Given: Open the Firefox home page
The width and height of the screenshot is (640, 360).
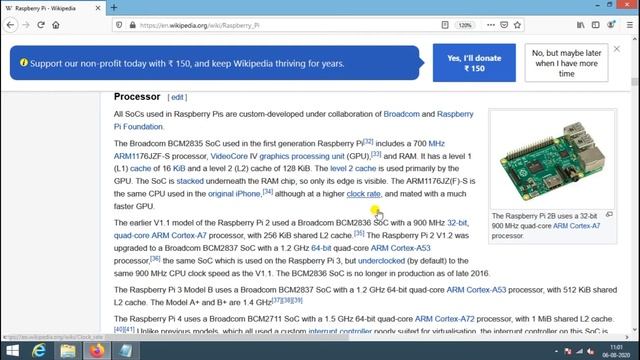Looking at the screenshot, I should point(56,25).
